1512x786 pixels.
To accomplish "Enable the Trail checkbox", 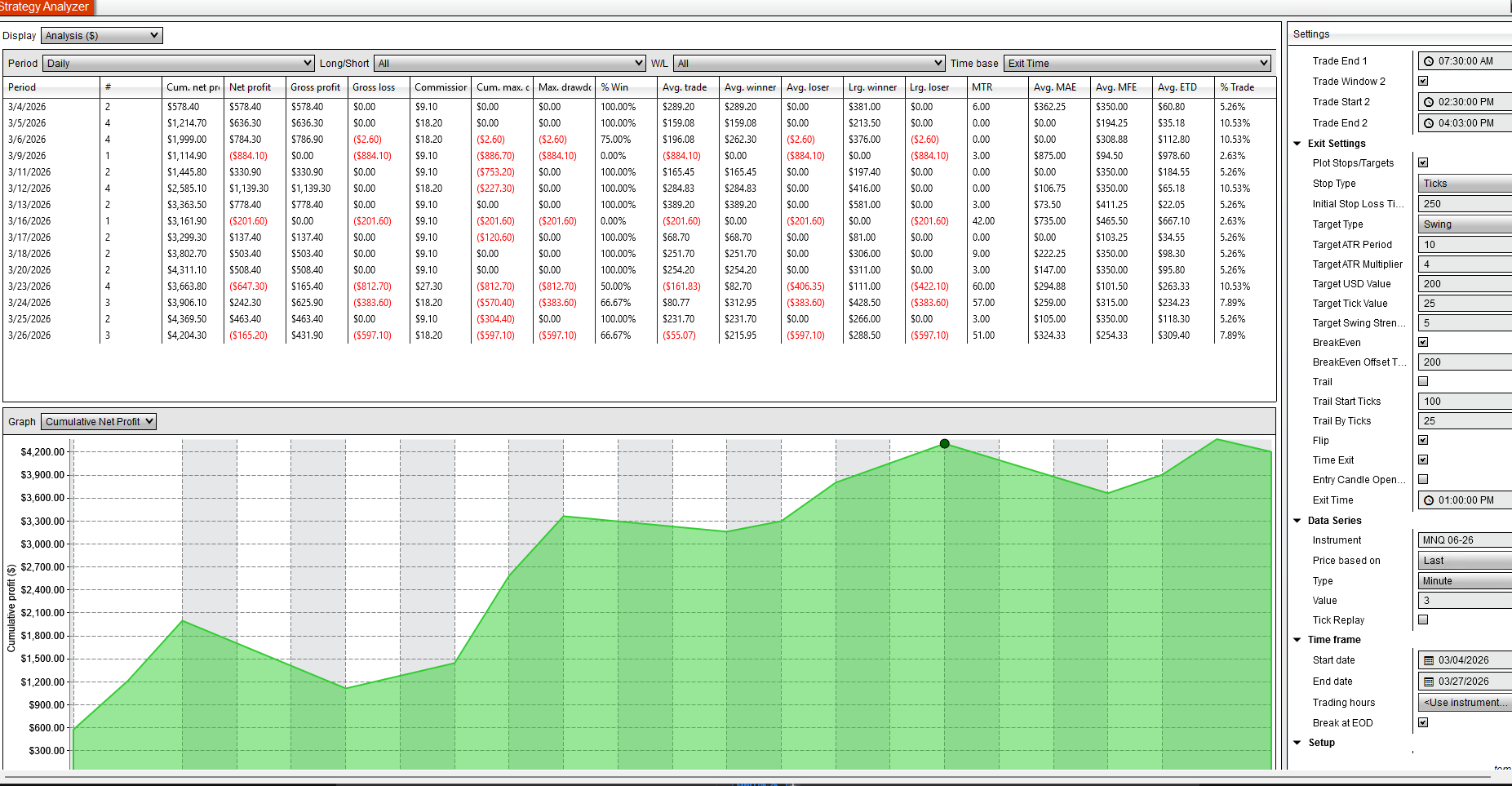I will (1423, 381).
